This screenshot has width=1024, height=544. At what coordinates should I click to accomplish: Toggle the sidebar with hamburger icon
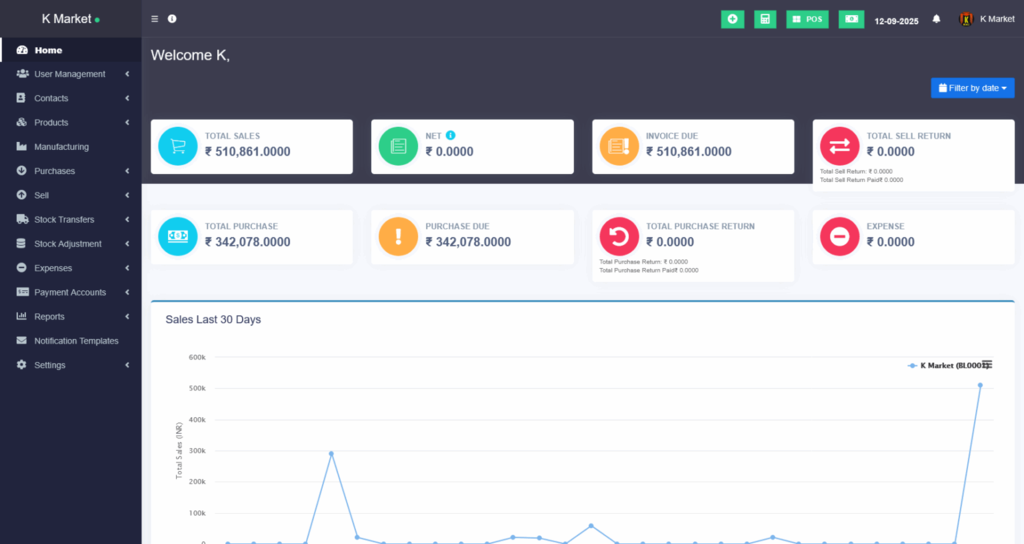pyautogui.click(x=154, y=19)
